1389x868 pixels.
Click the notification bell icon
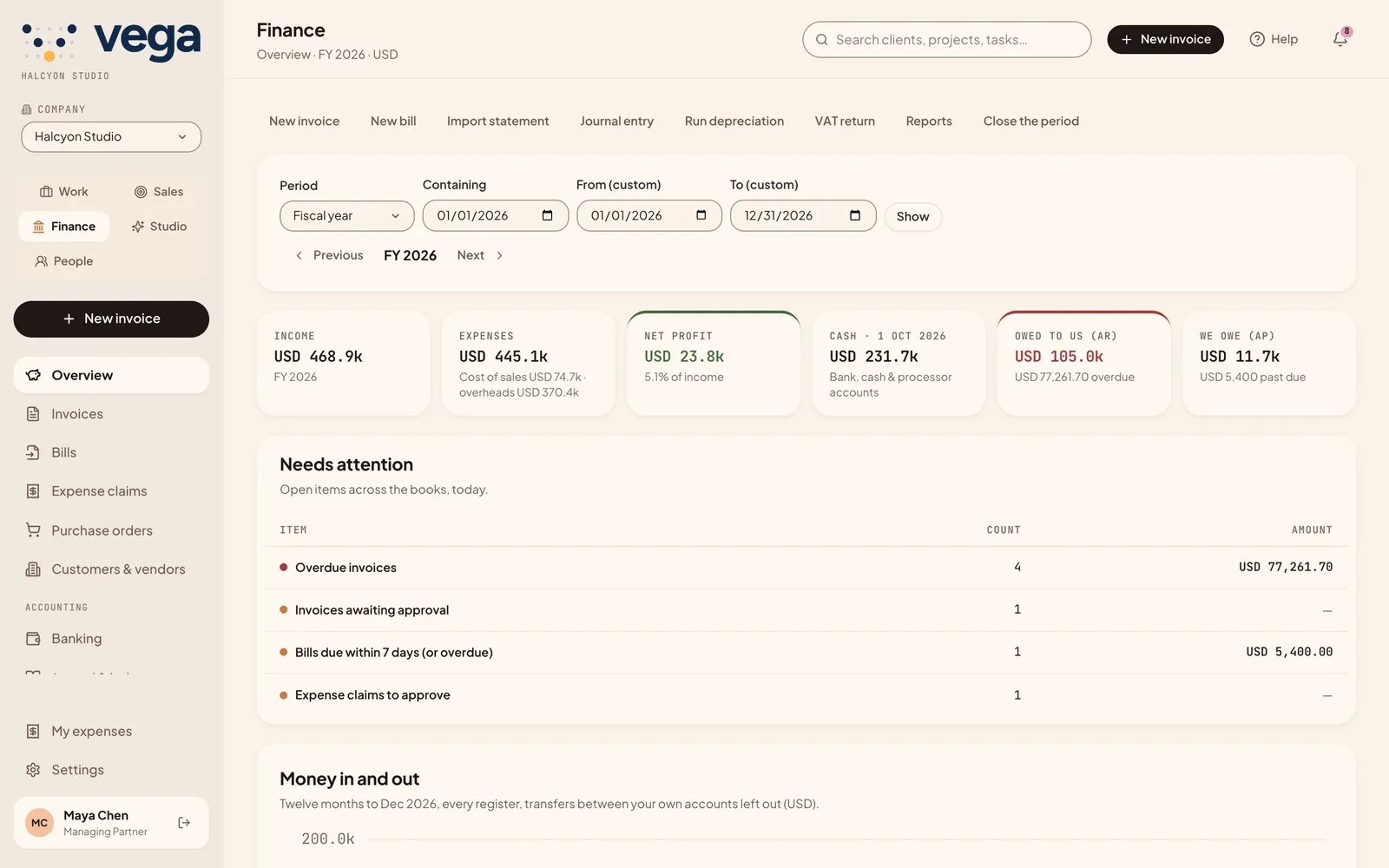1340,39
